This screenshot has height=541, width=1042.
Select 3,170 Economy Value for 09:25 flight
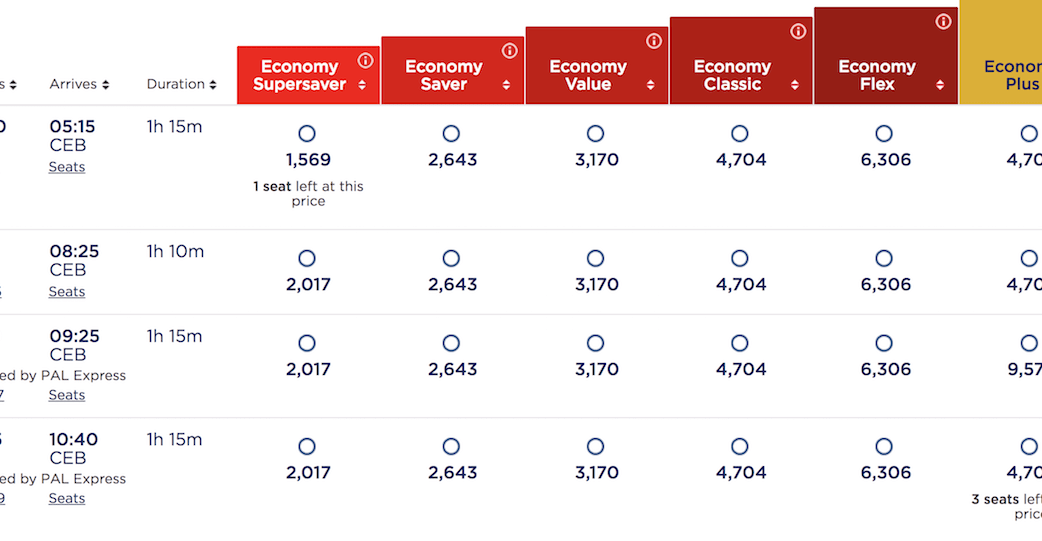pos(595,343)
